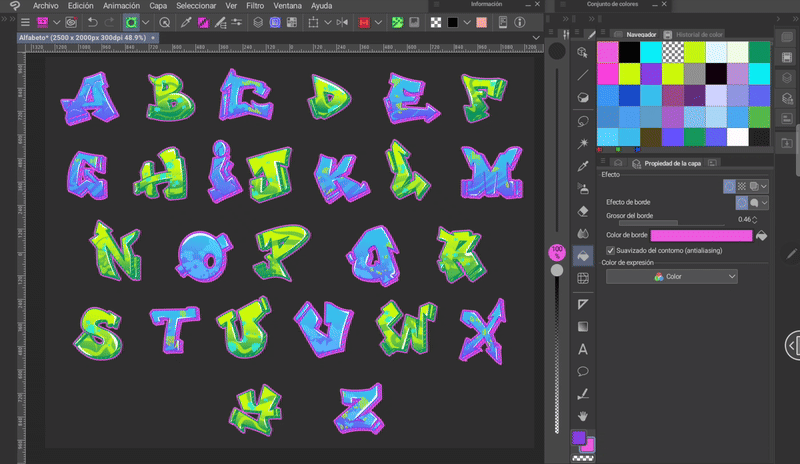
Task: Select the Gradient tool
Action: pos(583,326)
